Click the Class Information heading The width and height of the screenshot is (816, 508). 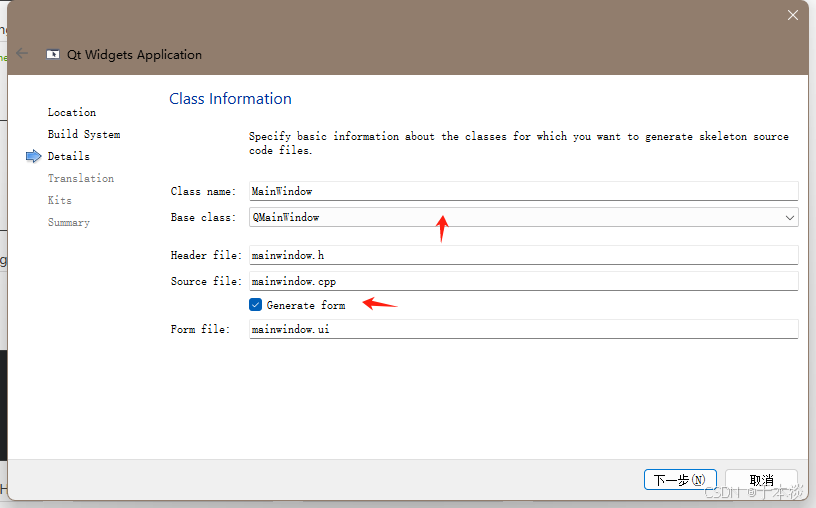pos(231,99)
